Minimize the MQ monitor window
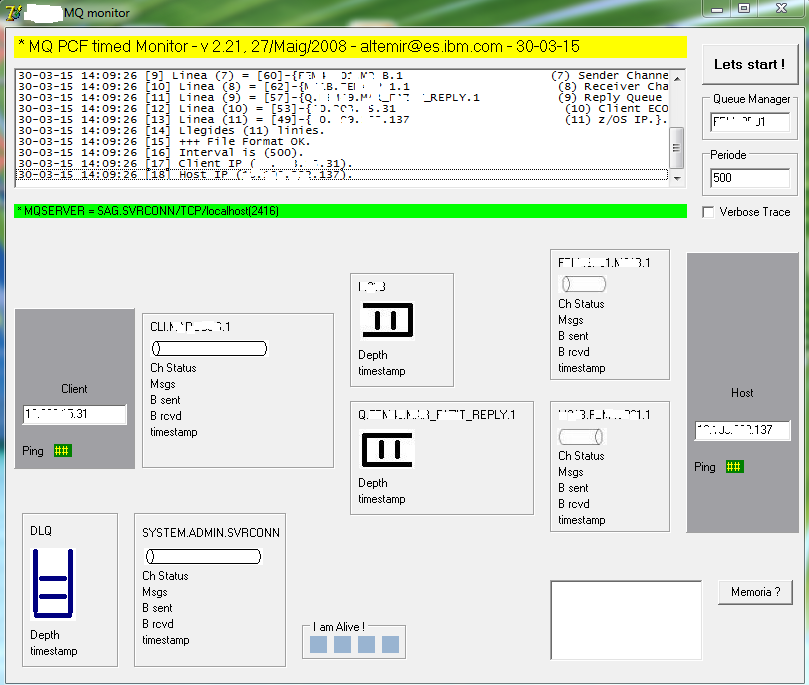This screenshot has height=685, width=809. pyautogui.click(x=717, y=9)
